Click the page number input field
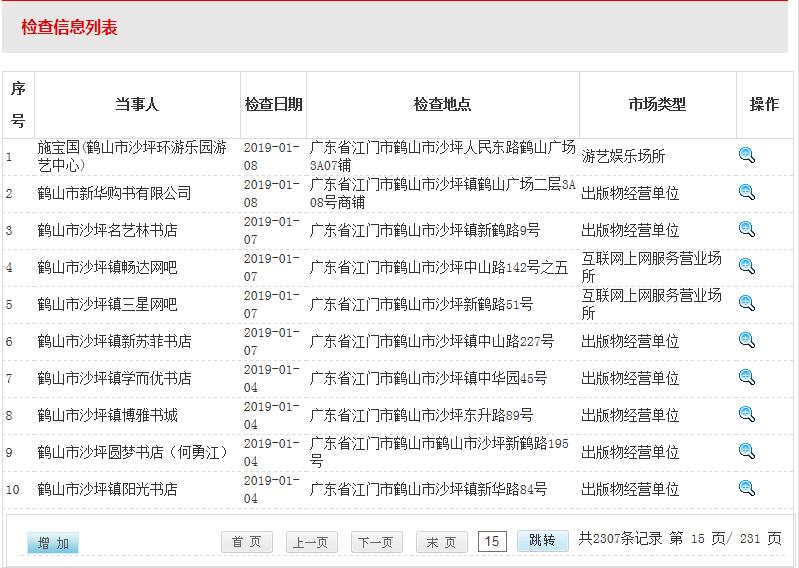This screenshot has width=799, height=568. [x=491, y=541]
